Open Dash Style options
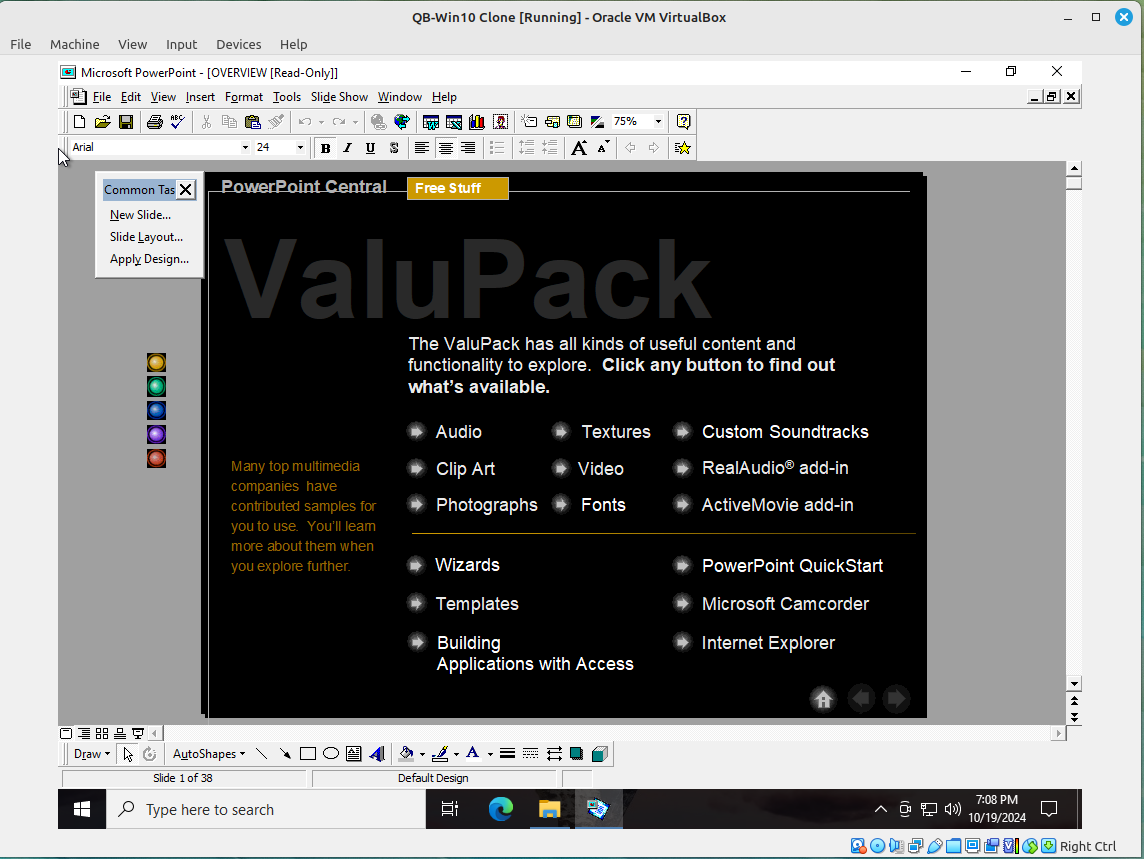1144x859 pixels. click(x=530, y=754)
